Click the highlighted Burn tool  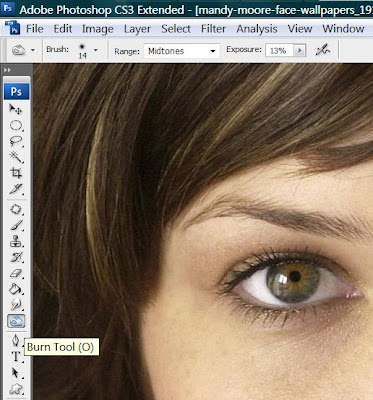16,321
